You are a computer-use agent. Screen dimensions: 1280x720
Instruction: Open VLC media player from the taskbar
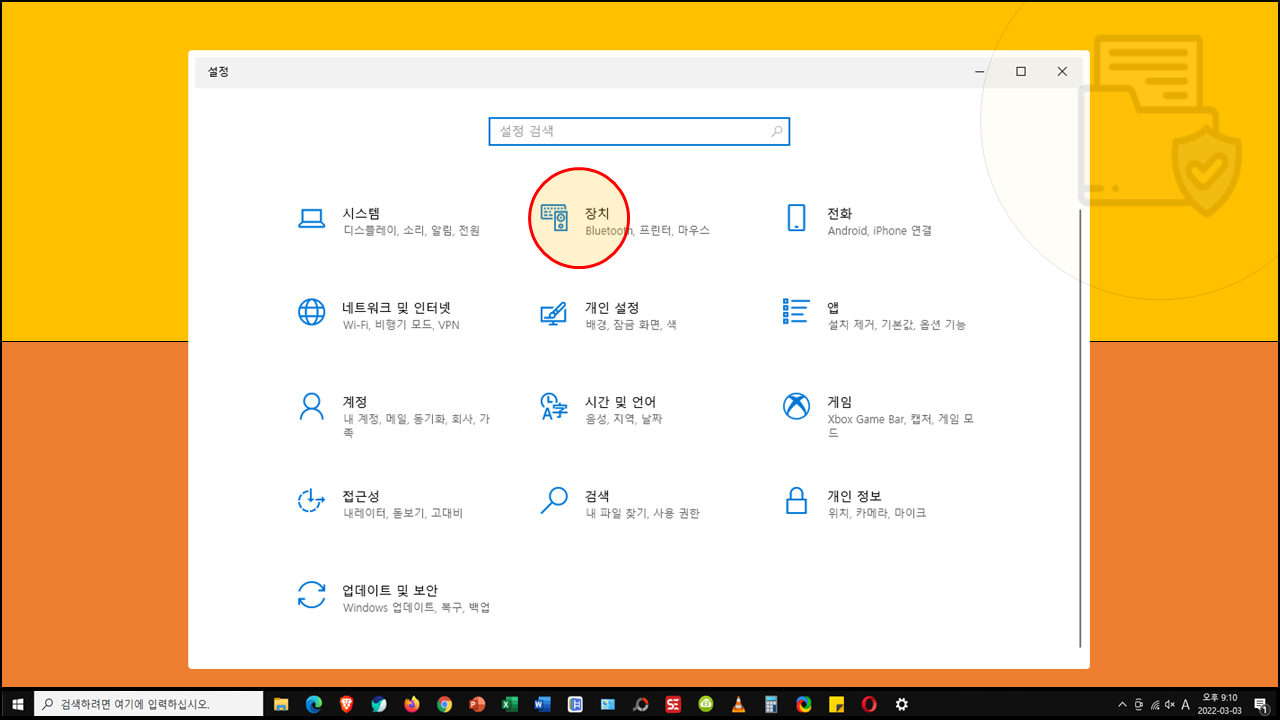(738, 704)
